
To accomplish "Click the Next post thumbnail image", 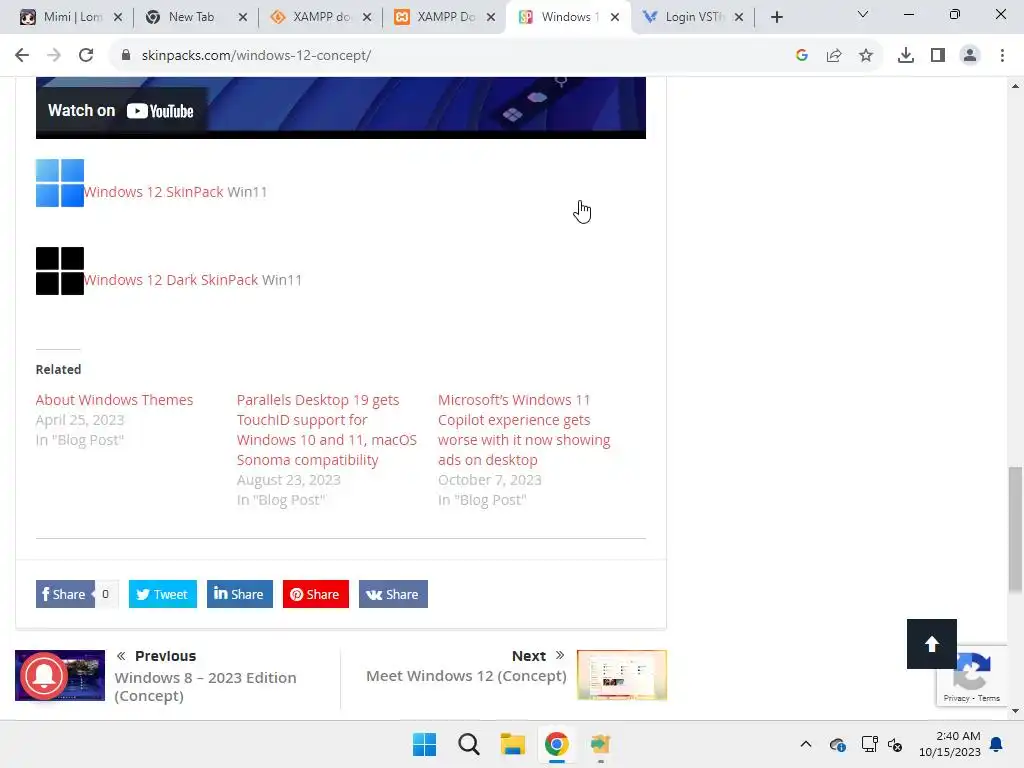I will click(x=622, y=675).
